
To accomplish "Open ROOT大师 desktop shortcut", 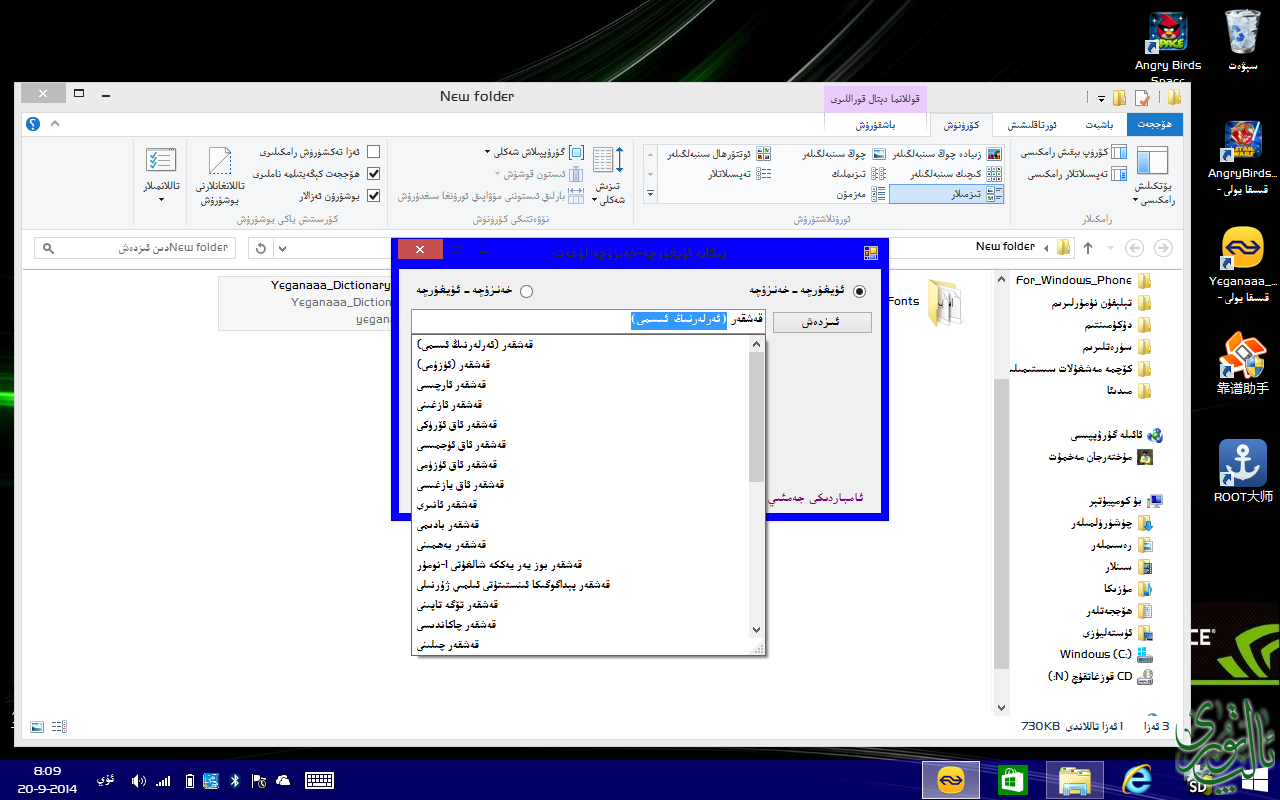I will click(1243, 471).
